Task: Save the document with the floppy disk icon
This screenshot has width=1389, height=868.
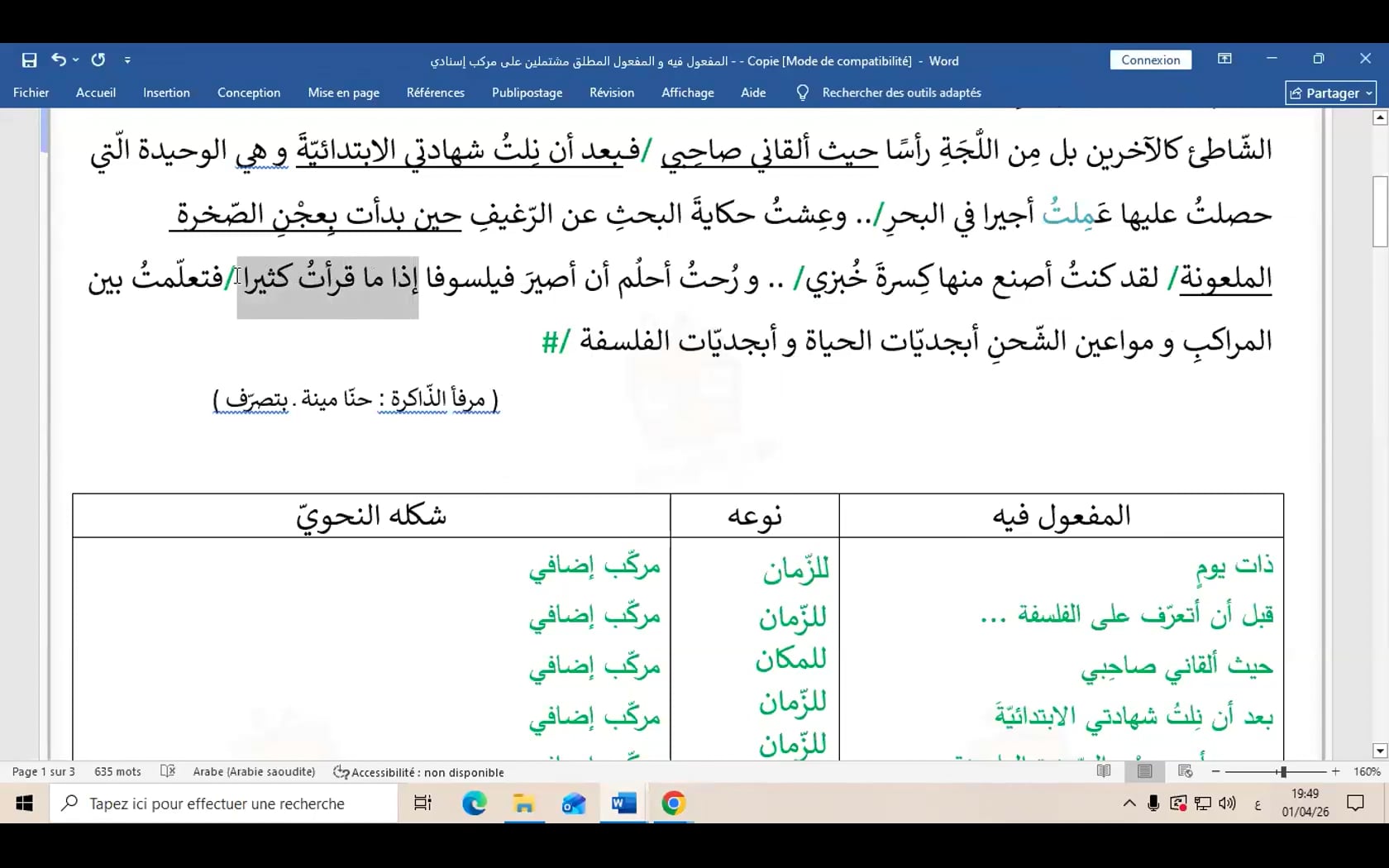Action: [x=30, y=60]
